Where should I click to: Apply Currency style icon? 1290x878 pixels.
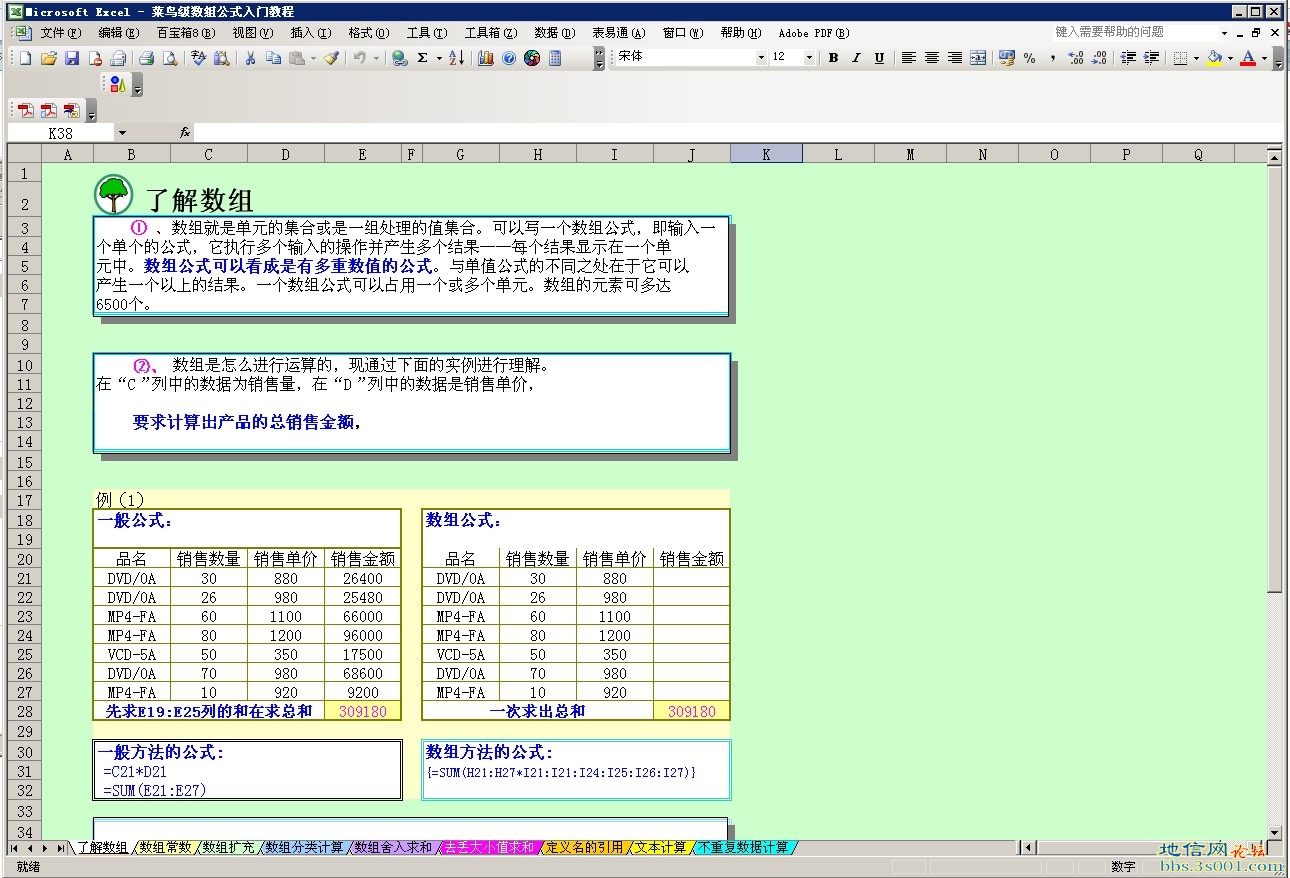coord(1006,58)
